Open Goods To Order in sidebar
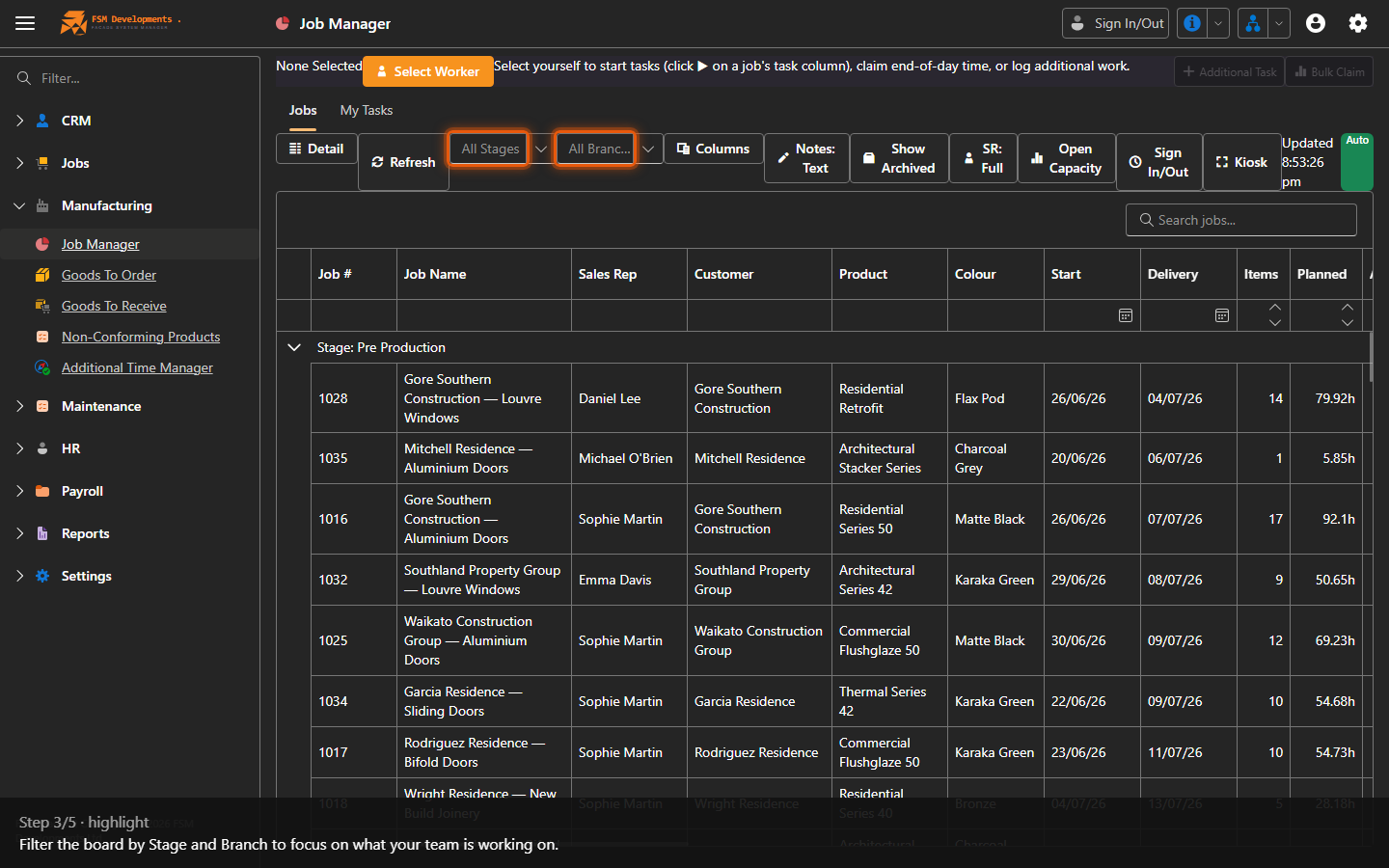Image resolution: width=1389 pixels, height=868 pixels. click(108, 275)
